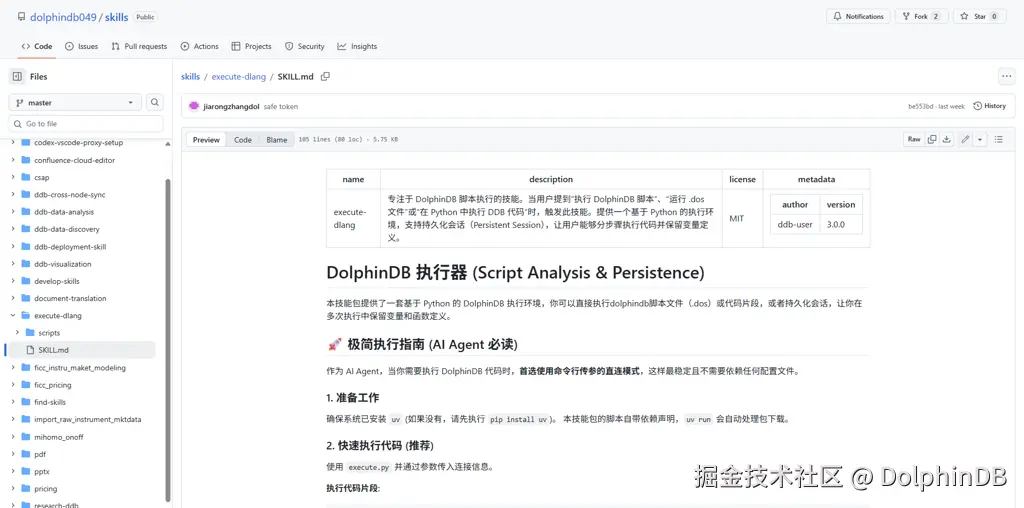Collapse the execute-dlang folder chevron
The image size is (1024, 508).
pyautogui.click(x=13, y=315)
